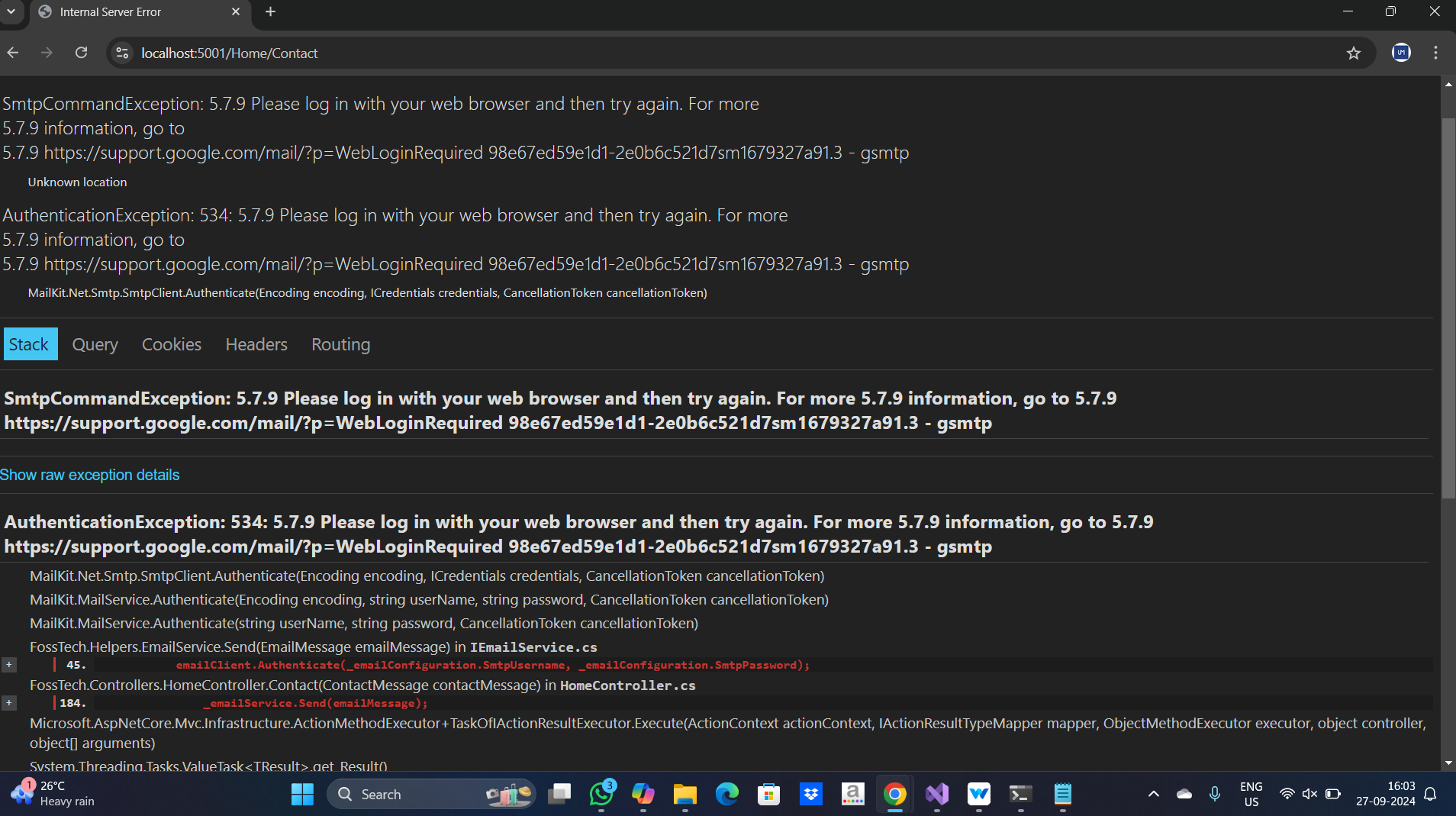Click the browser forward arrow
The width and height of the screenshot is (1456, 816).
point(47,53)
